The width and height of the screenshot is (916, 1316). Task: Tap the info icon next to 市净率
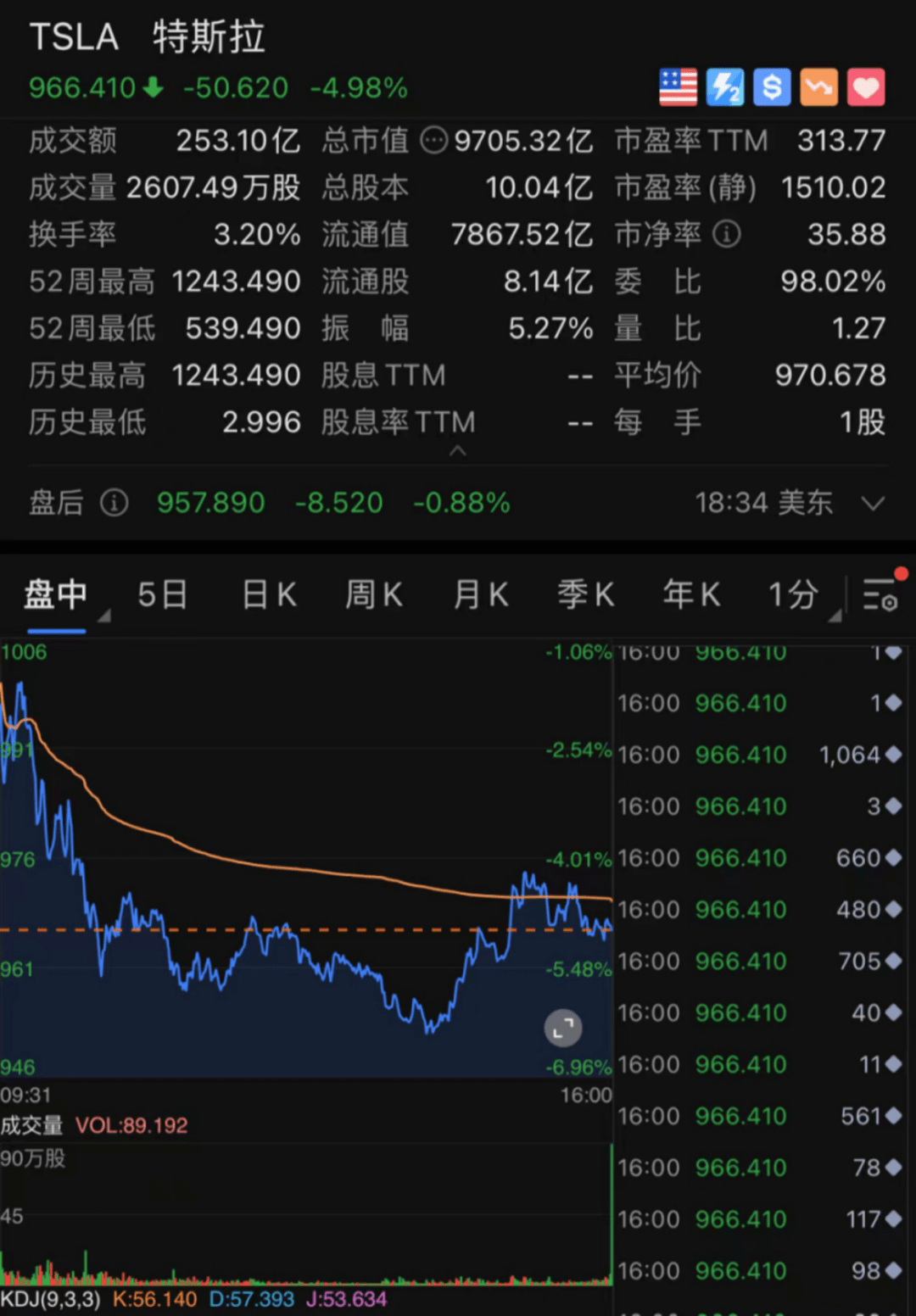(x=727, y=235)
